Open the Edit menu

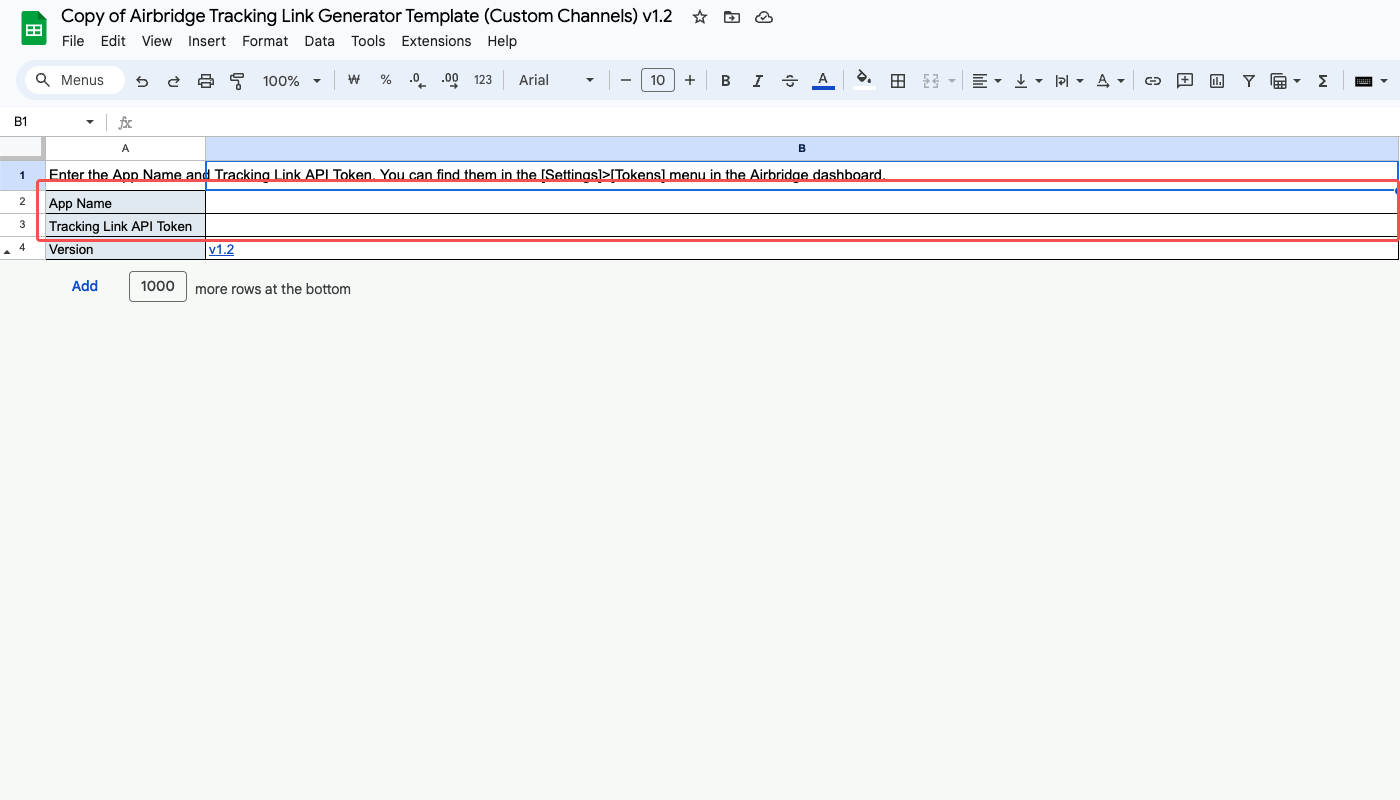coord(113,41)
